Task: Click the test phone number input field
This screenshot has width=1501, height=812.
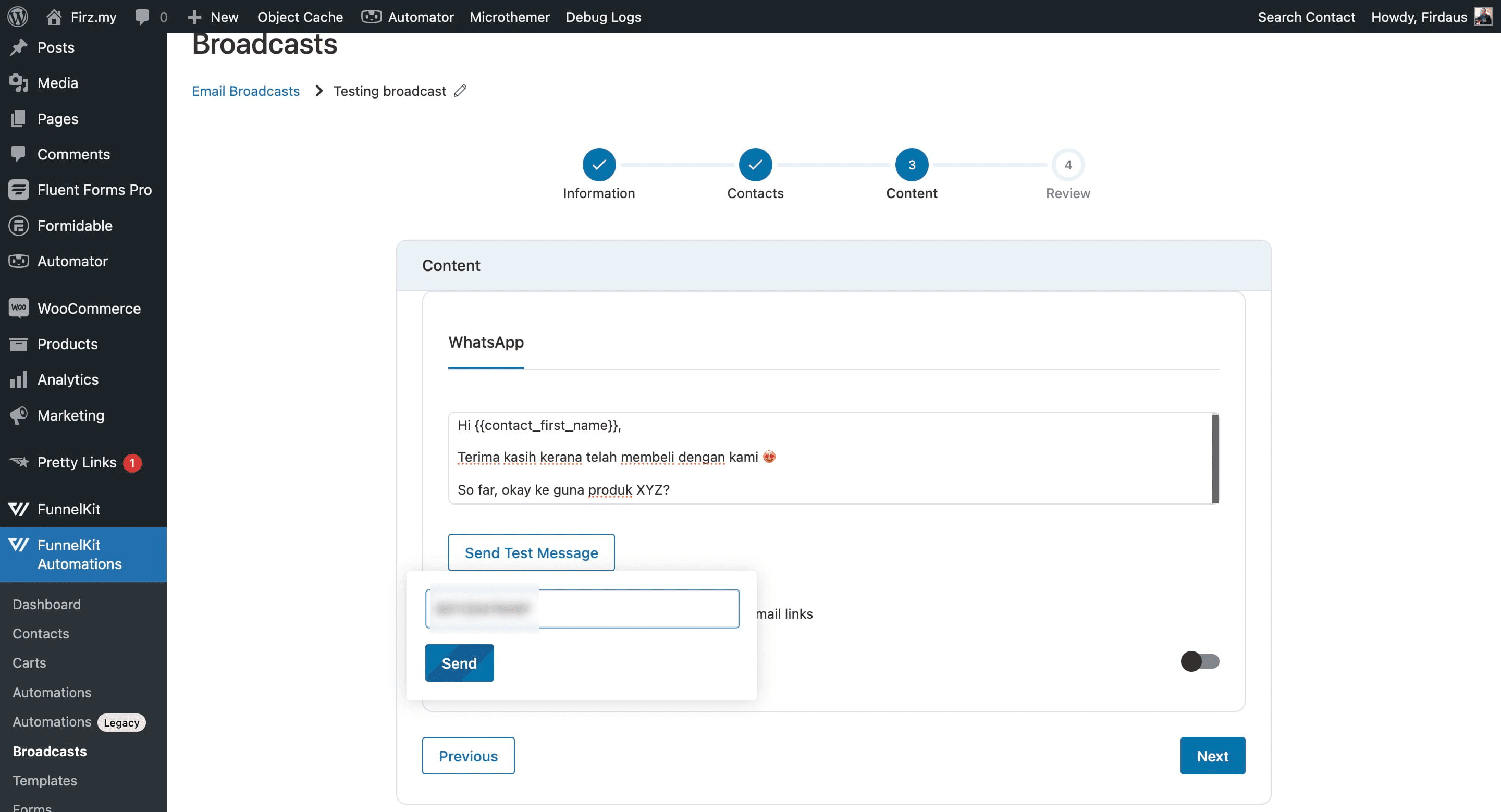Action: tap(582, 609)
